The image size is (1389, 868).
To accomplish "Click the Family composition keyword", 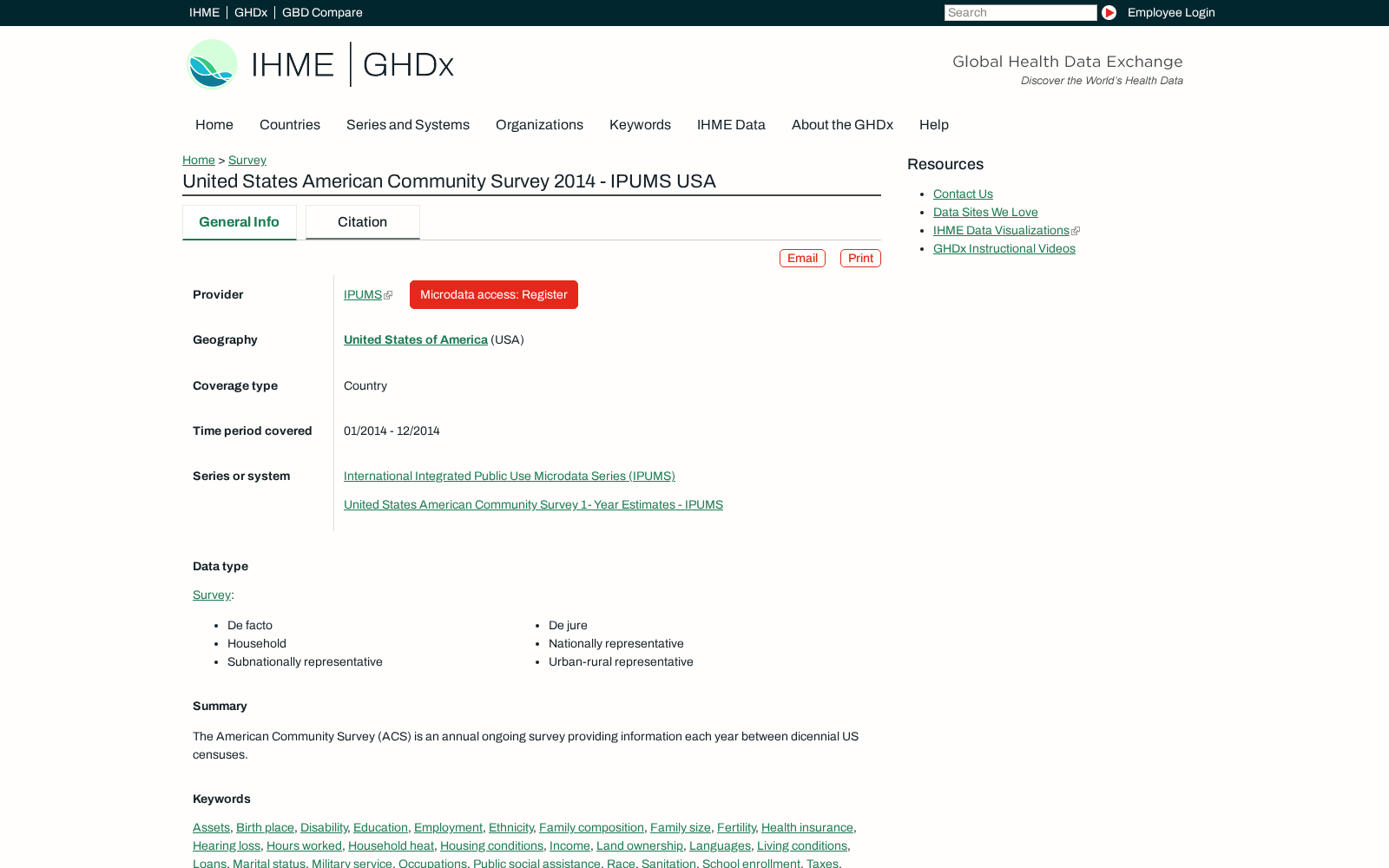I will click(591, 827).
